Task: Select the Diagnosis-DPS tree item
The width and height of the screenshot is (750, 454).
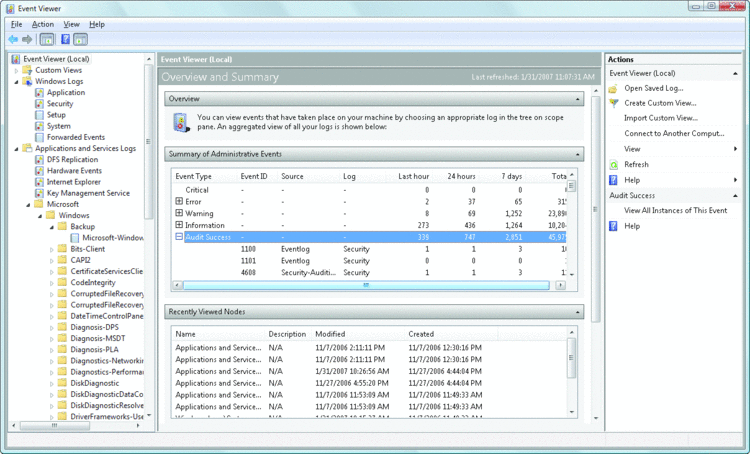Action: click(94, 327)
